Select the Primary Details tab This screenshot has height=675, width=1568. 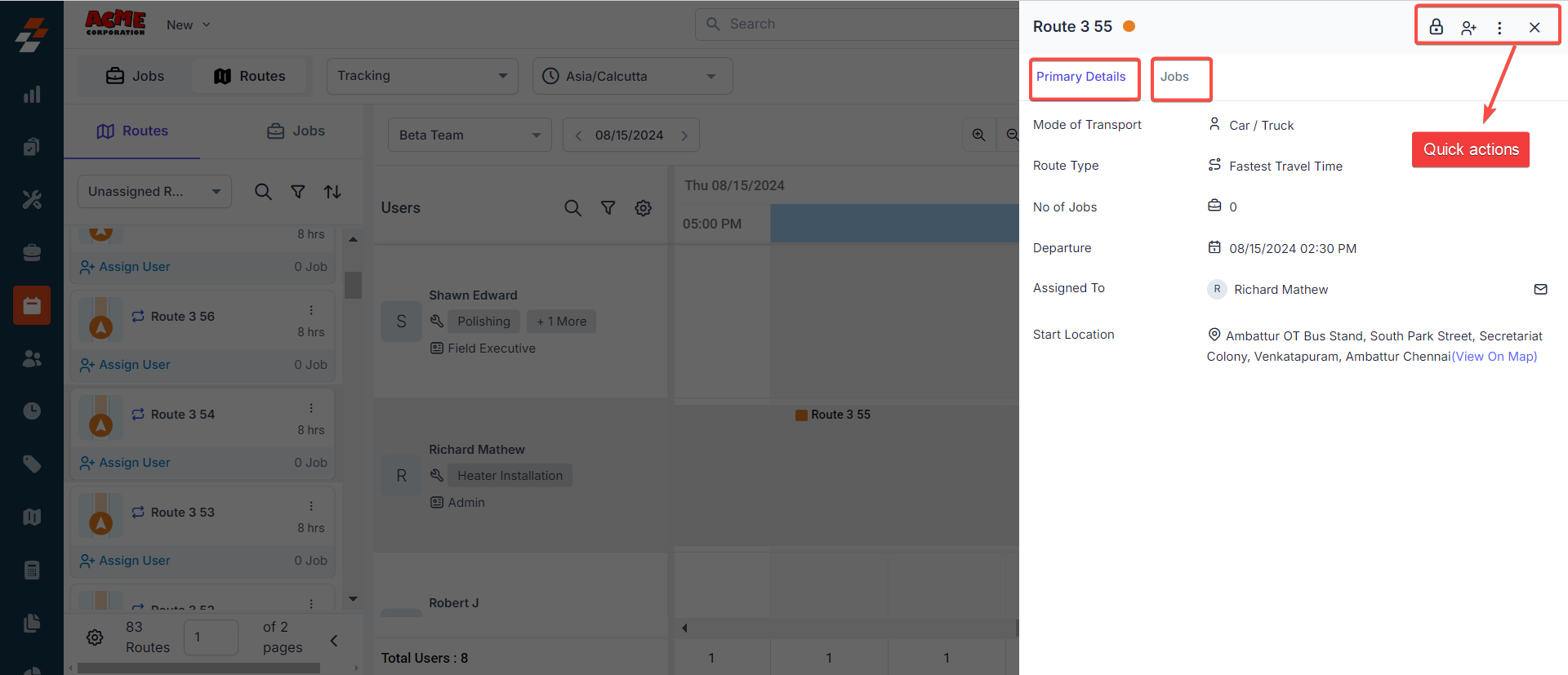[1080, 77]
